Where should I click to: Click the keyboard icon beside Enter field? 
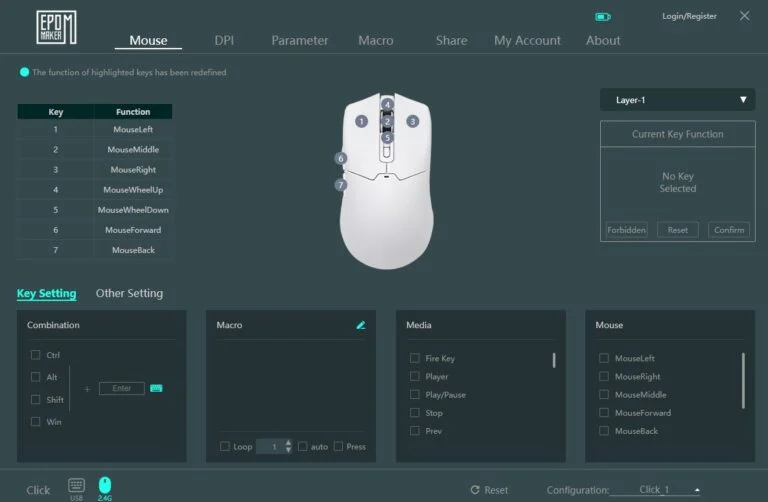pyautogui.click(x=156, y=388)
